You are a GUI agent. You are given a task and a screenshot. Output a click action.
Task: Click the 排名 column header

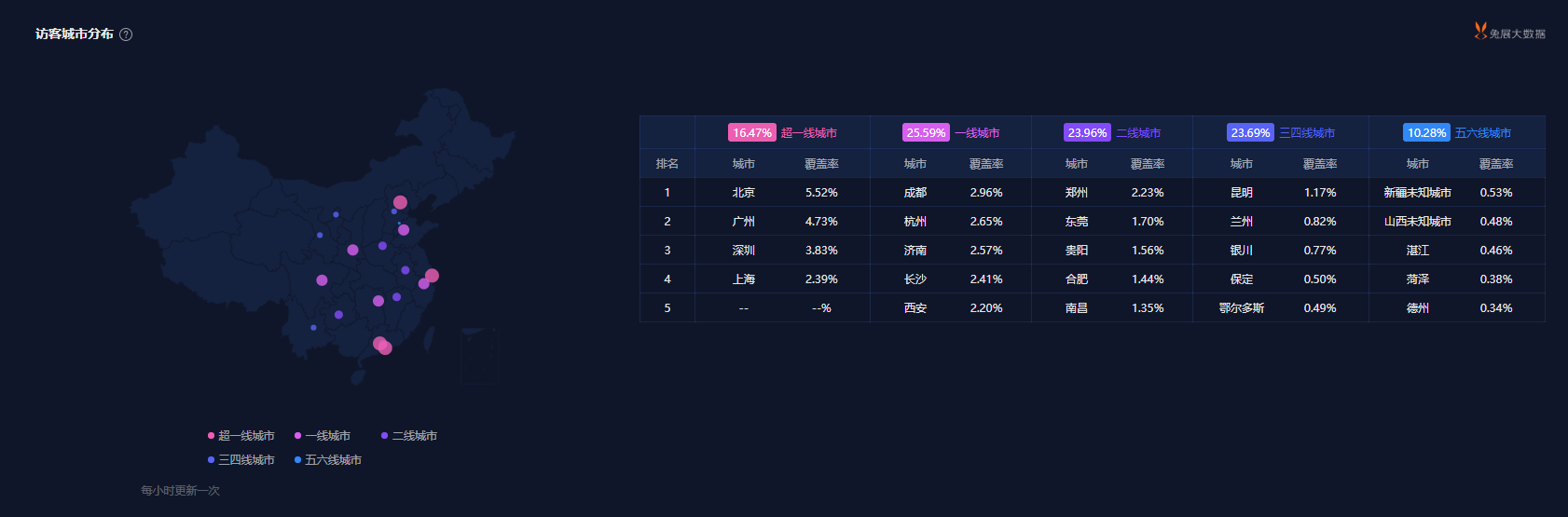point(667,164)
